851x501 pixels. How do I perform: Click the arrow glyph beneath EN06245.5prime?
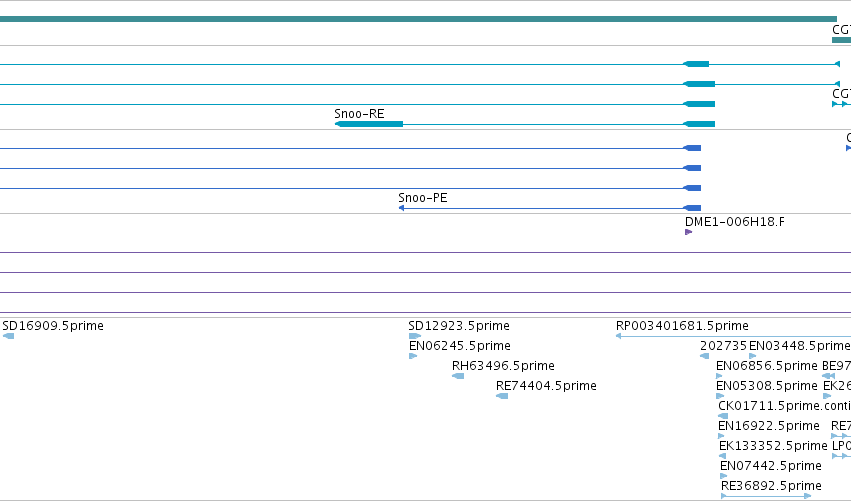[413, 356]
